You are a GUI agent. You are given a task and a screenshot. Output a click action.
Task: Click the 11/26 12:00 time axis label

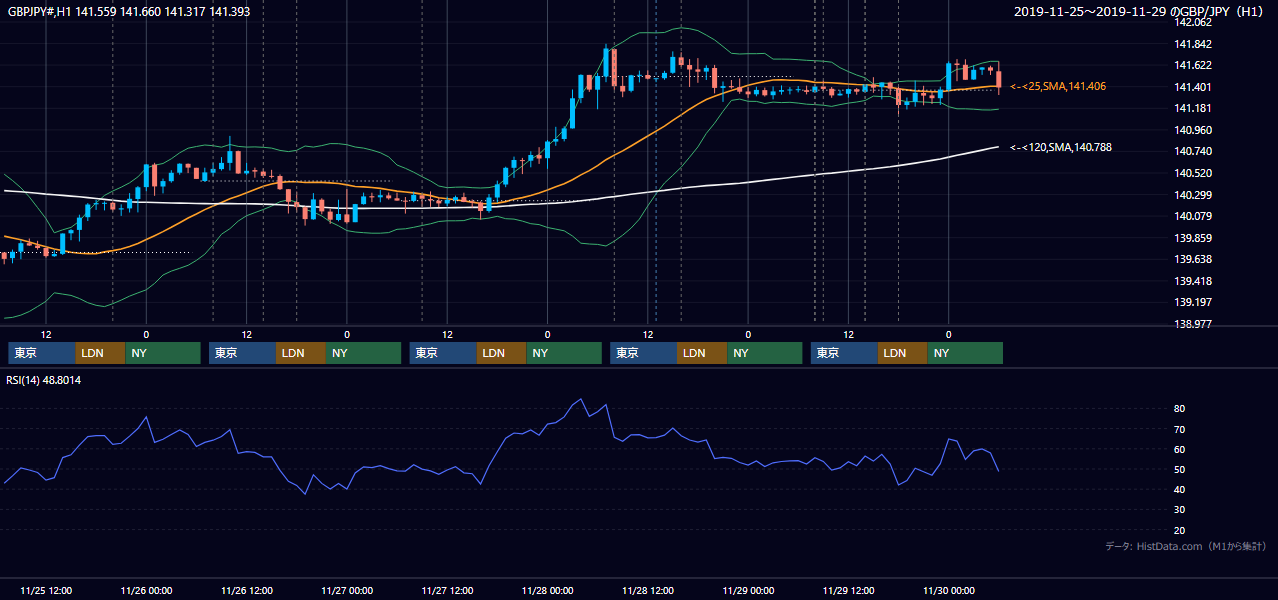247,590
